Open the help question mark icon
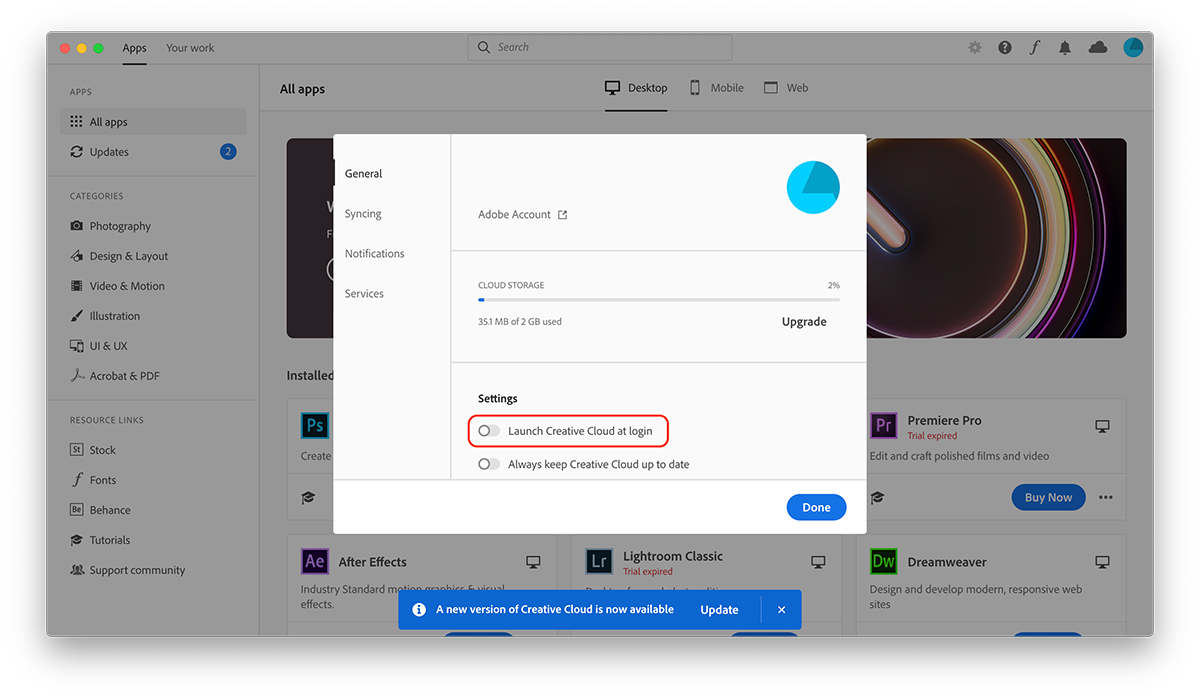The height and width of the screenshot is (698, 1200). click(x=1005, y=48)
